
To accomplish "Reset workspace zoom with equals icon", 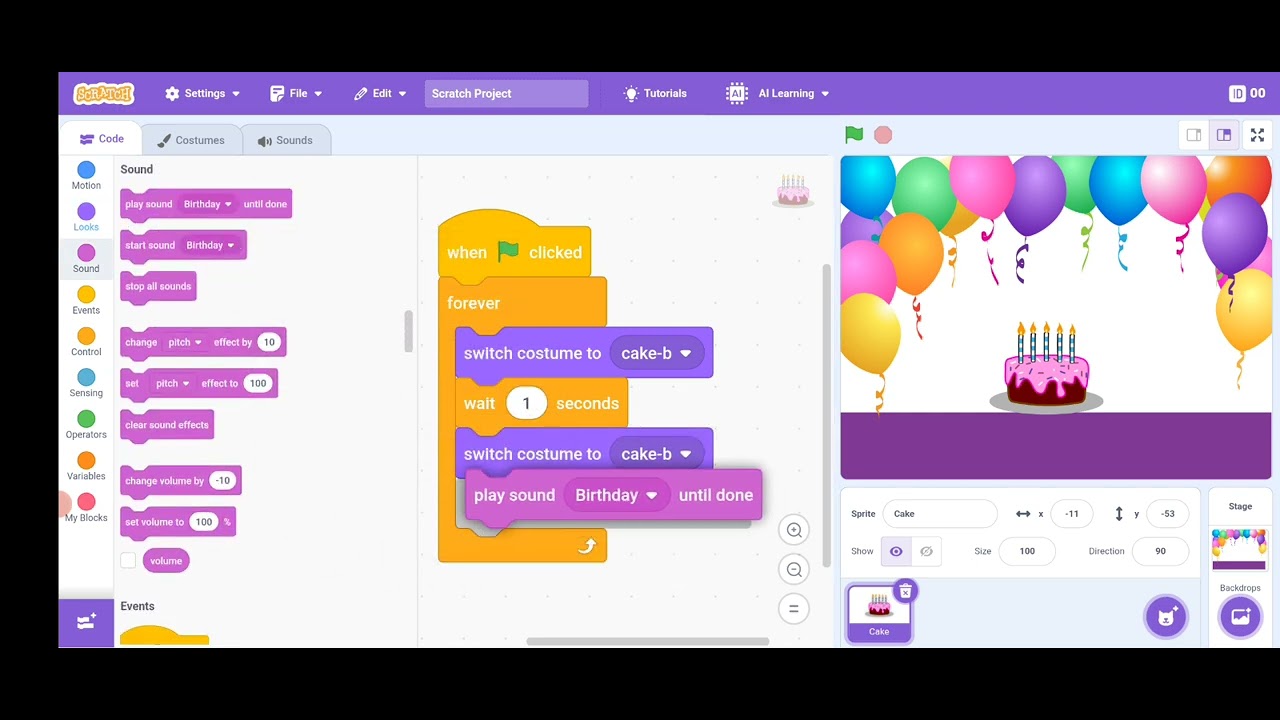I will point(794,608).
